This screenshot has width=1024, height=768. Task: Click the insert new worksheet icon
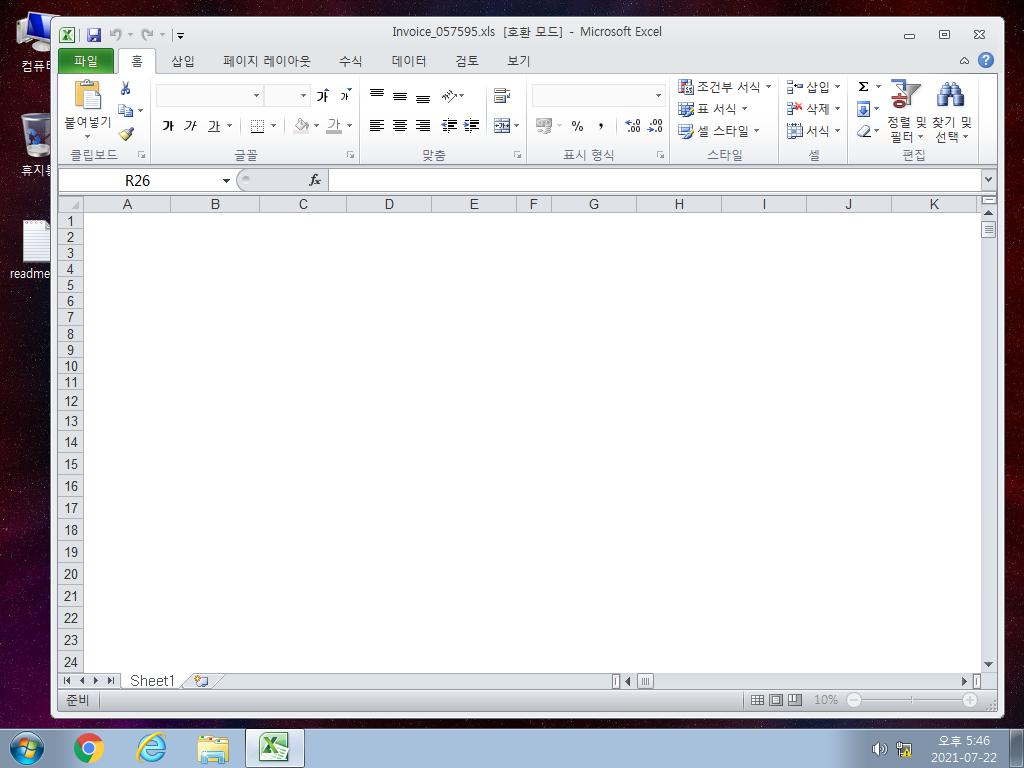coord(201,681)
